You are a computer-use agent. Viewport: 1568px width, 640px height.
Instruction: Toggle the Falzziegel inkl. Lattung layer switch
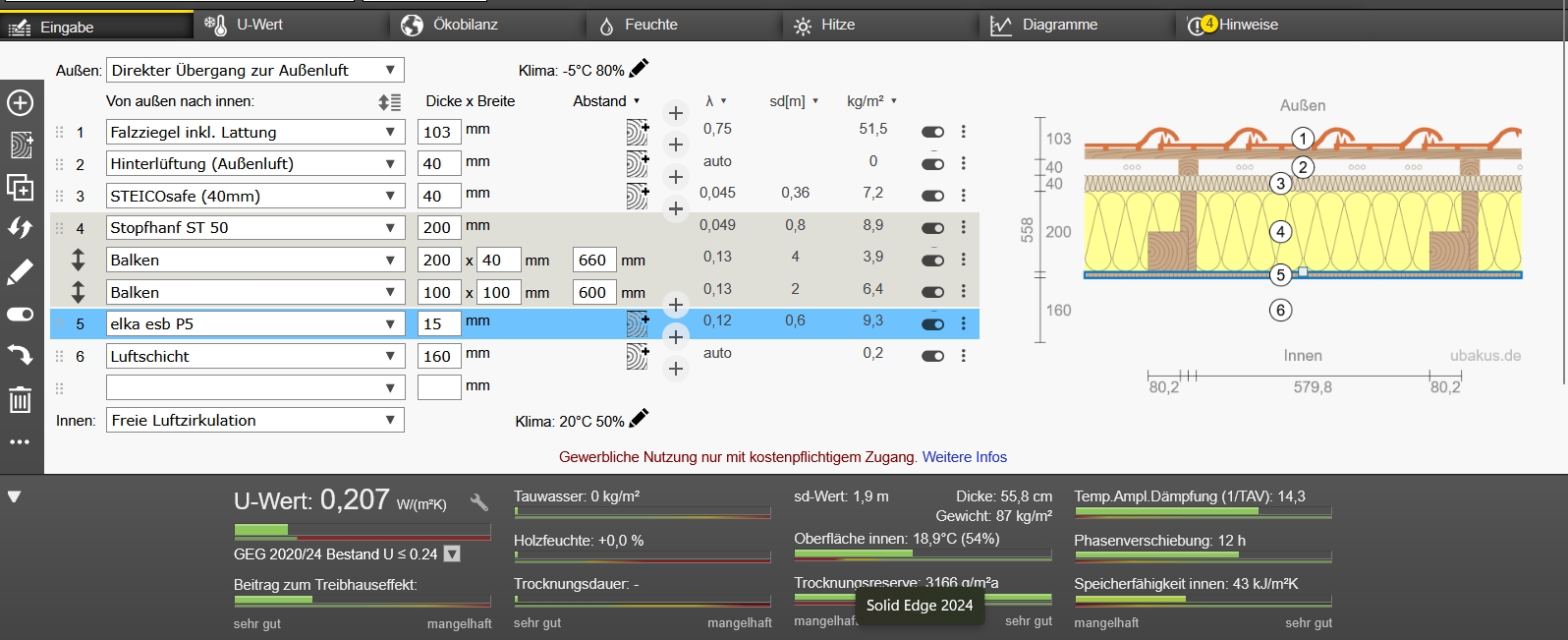click(932, 132)
